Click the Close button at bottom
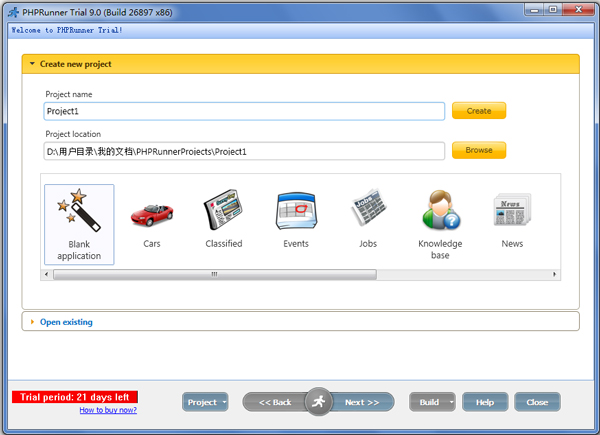 click(537, 402)
